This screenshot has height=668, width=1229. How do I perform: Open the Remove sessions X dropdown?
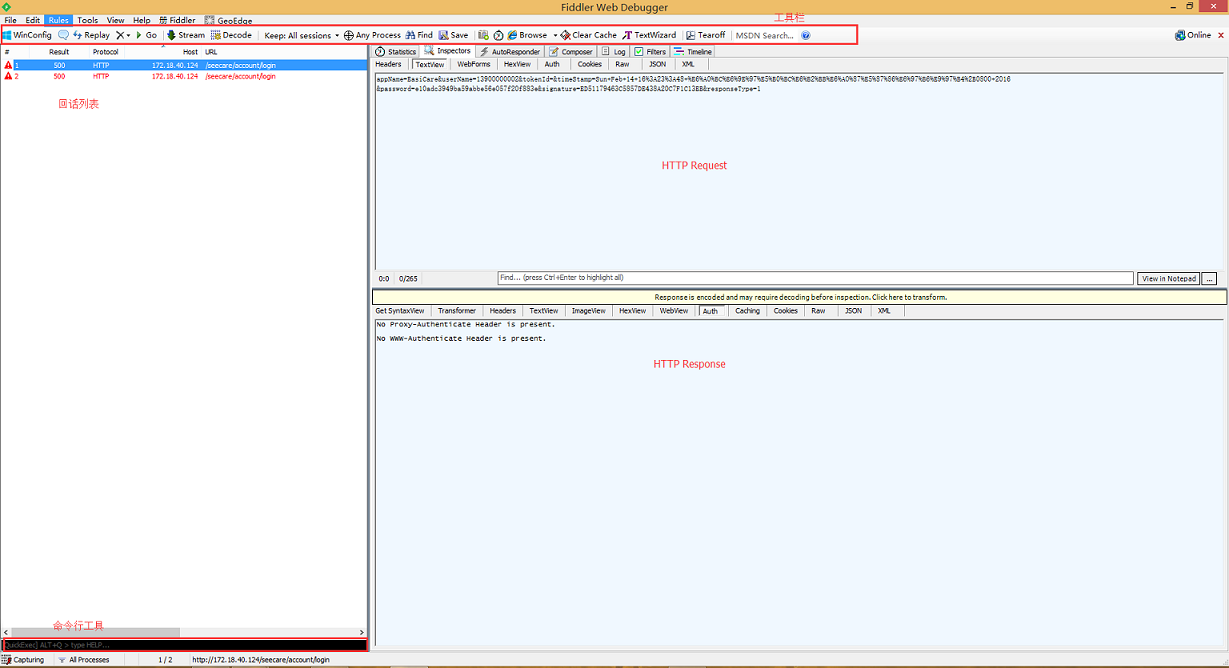click(123, 35)
